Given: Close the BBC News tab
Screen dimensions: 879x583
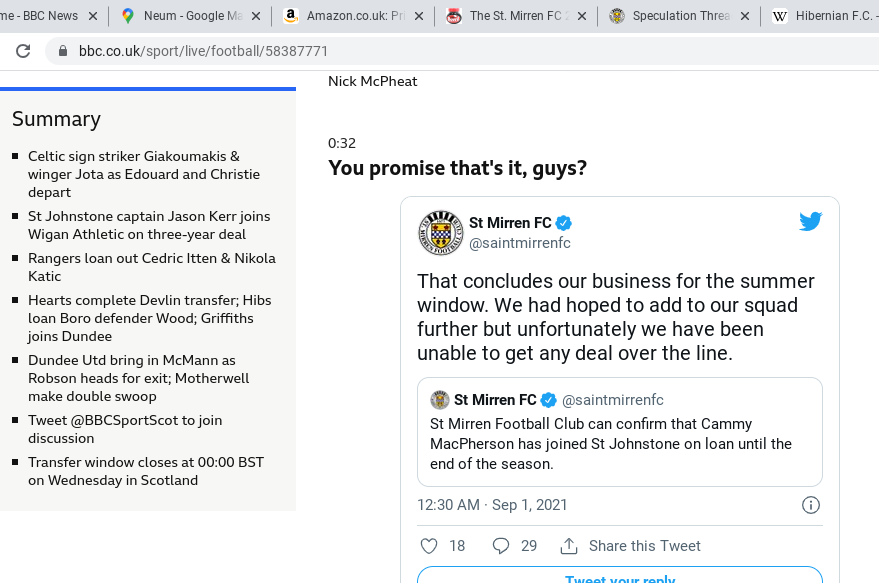Looking at the screenshot, I should click(x=93, y=16).
